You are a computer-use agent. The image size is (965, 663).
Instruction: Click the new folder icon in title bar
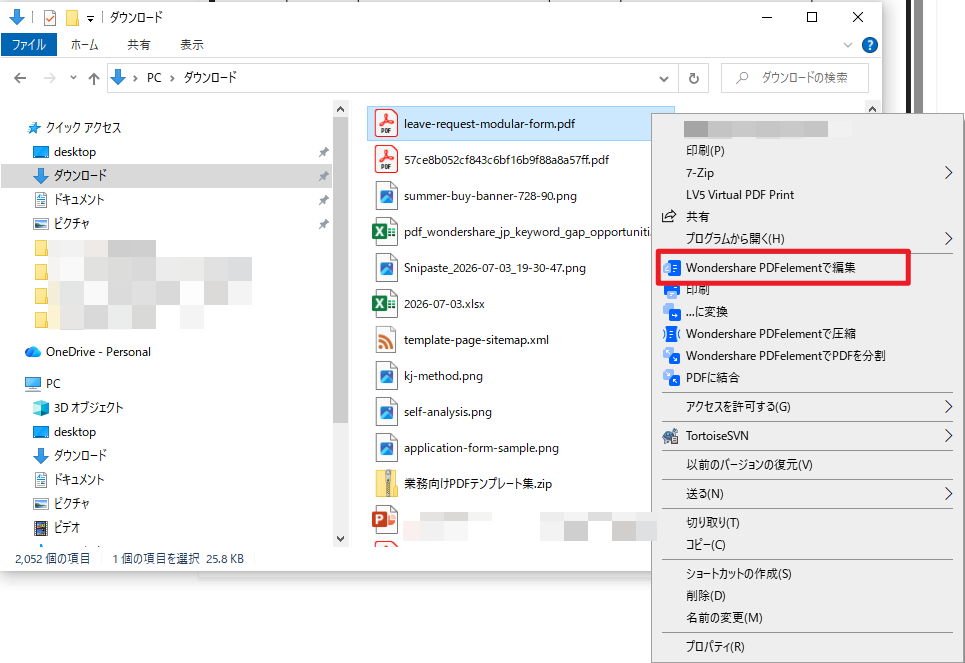pos(73,18)
